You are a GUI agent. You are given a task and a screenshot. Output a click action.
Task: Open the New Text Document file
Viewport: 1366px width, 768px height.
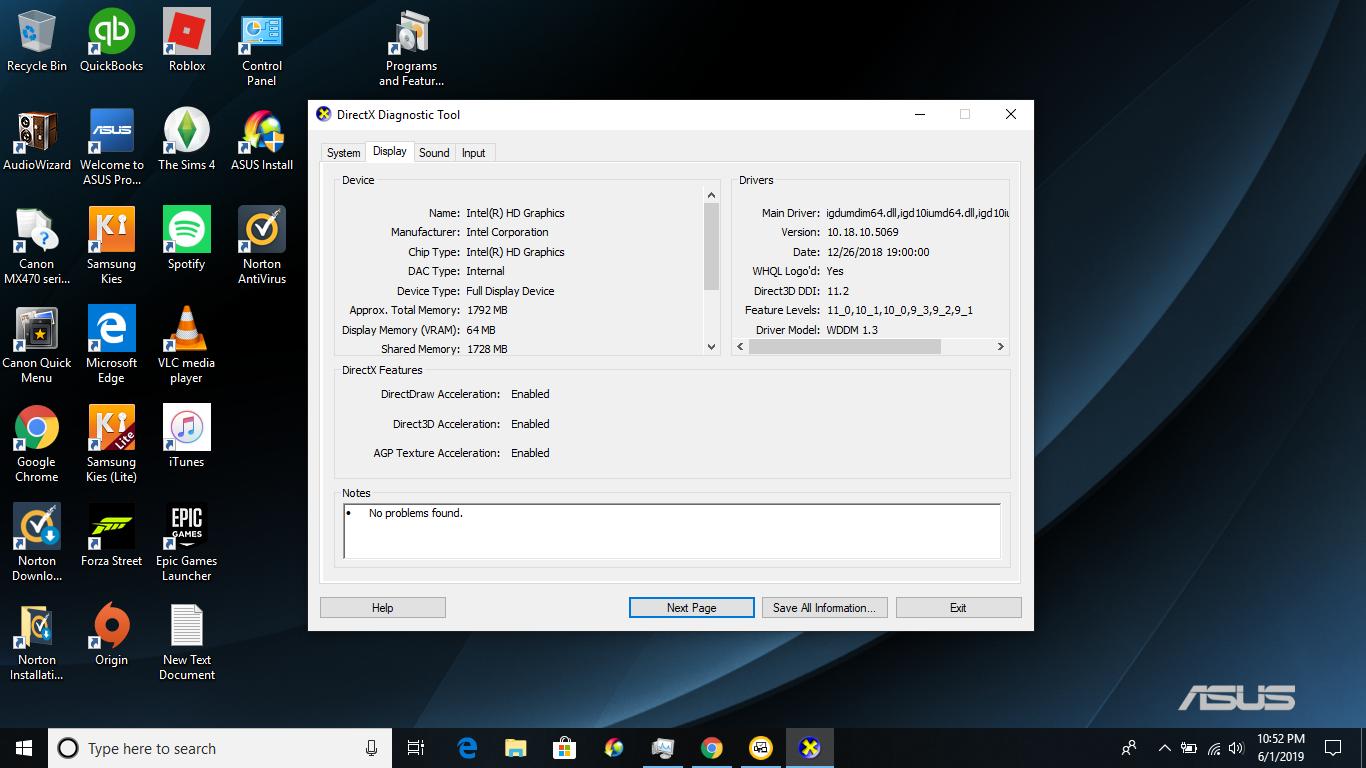click(x=187, y=640)
